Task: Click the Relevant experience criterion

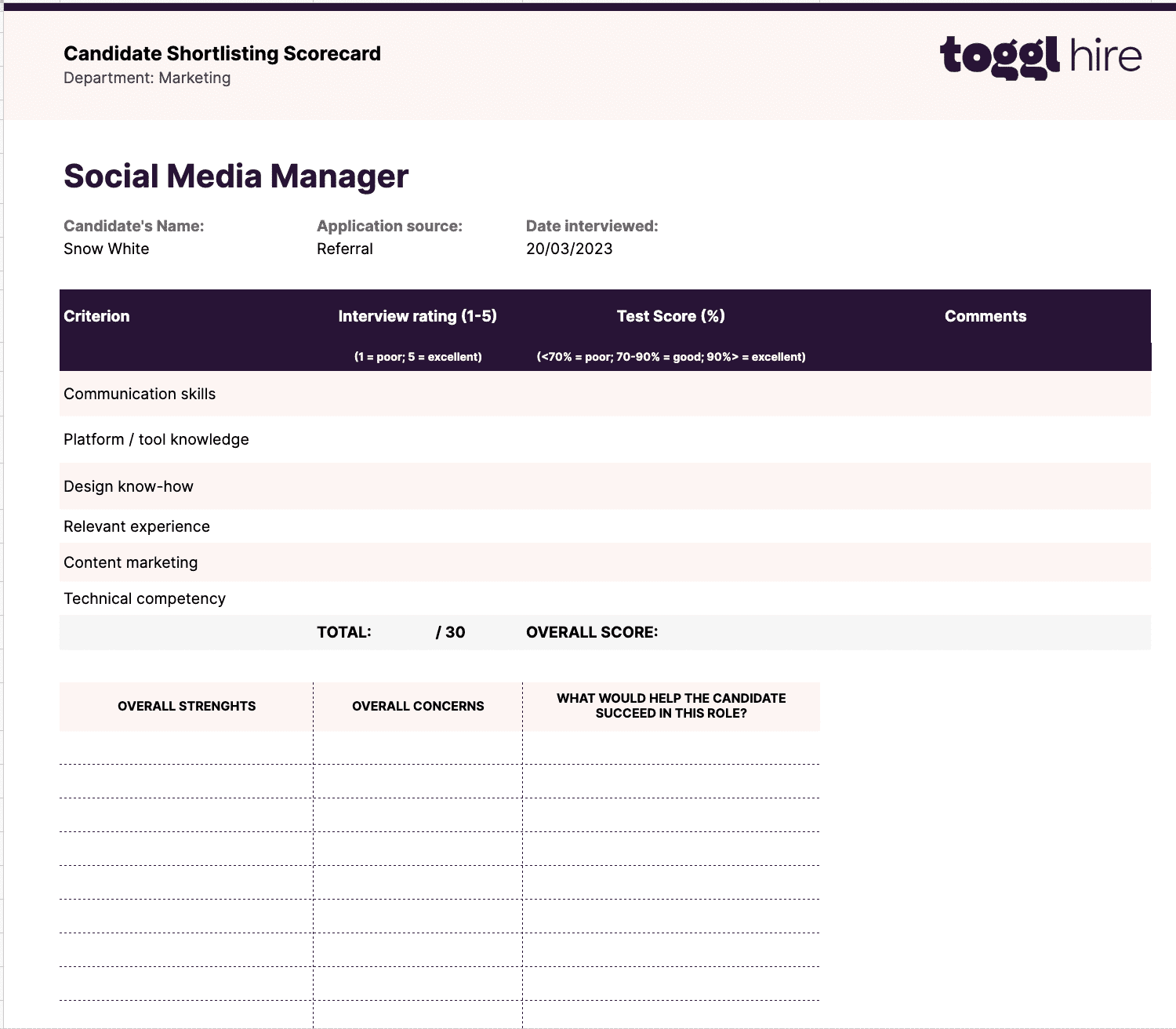Action: 137,526
